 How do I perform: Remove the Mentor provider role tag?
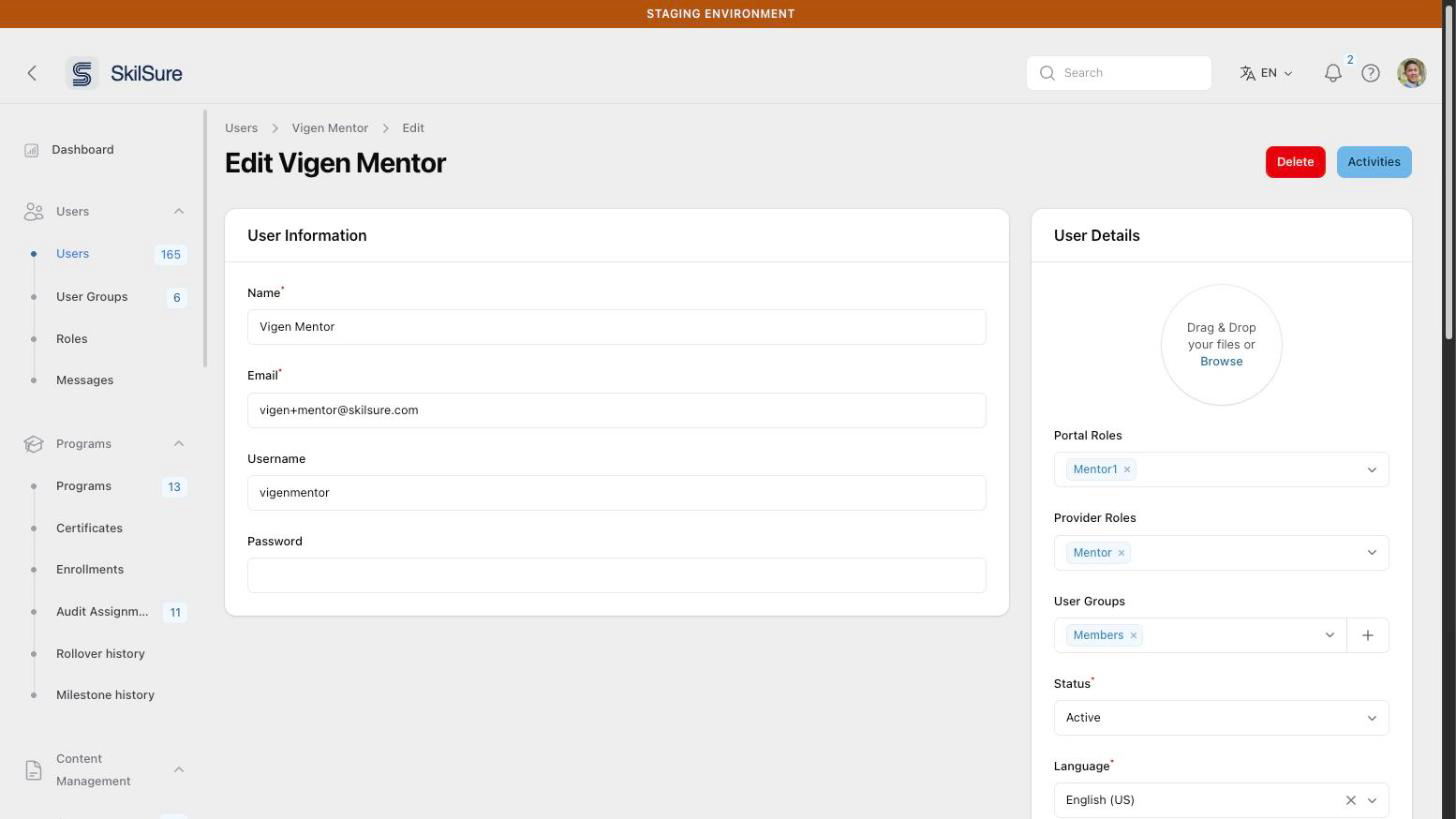(x=1121, y=553)
